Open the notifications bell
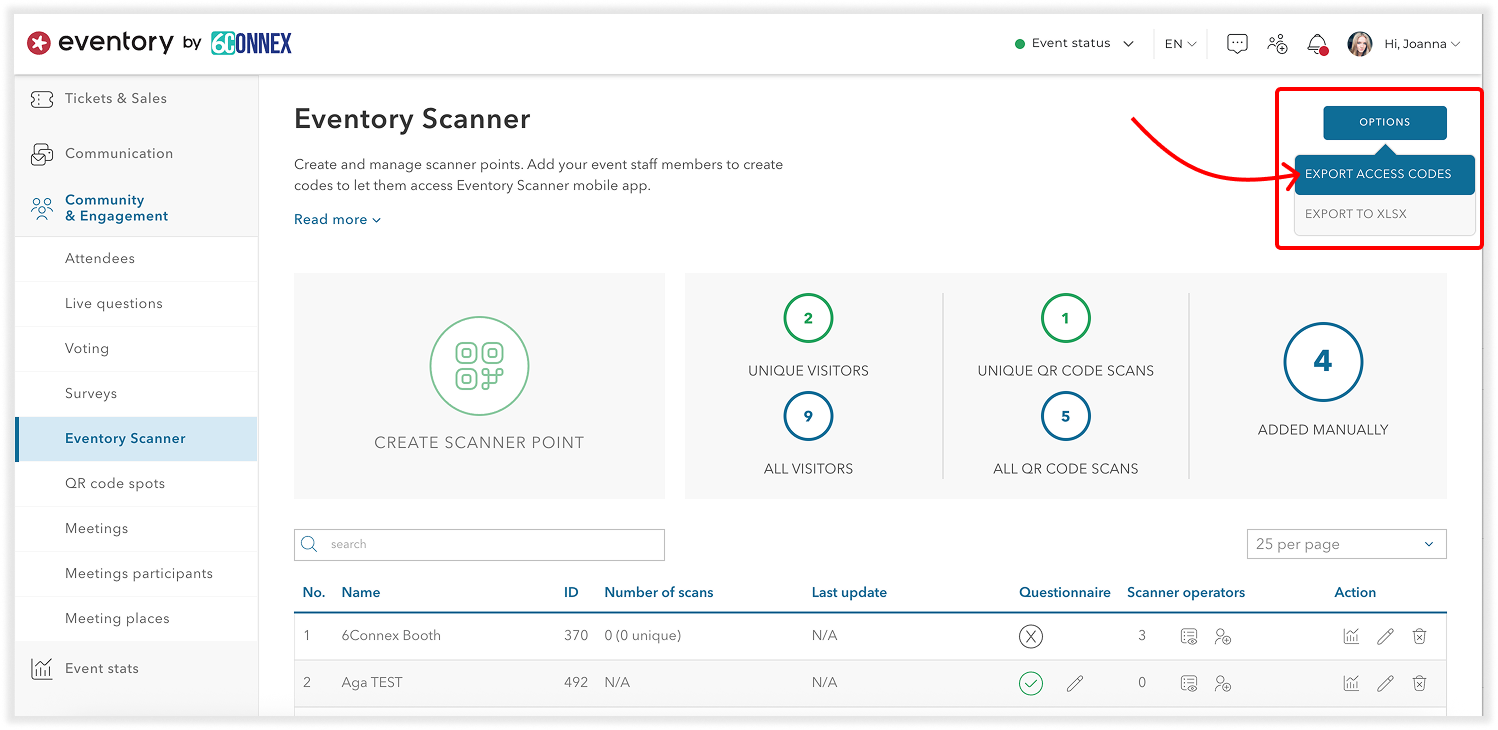 (1317, 44)
